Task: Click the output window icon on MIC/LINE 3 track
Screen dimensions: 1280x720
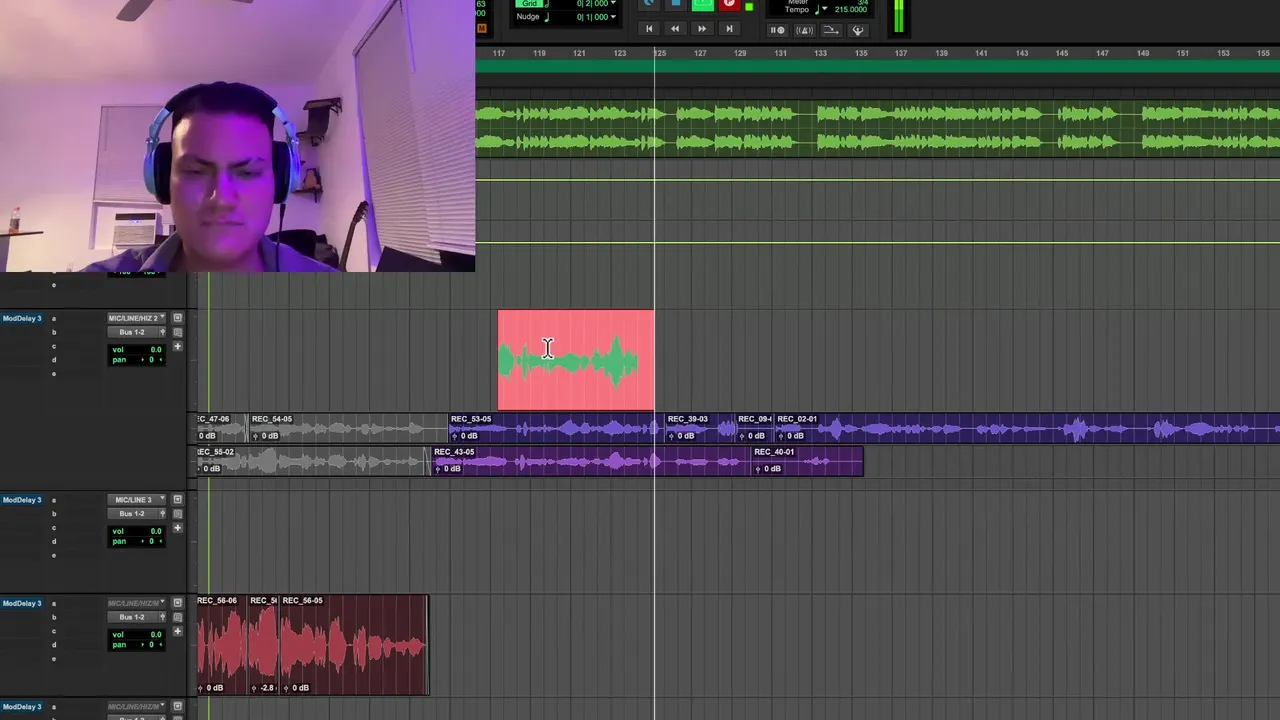Action: [177, 500]
